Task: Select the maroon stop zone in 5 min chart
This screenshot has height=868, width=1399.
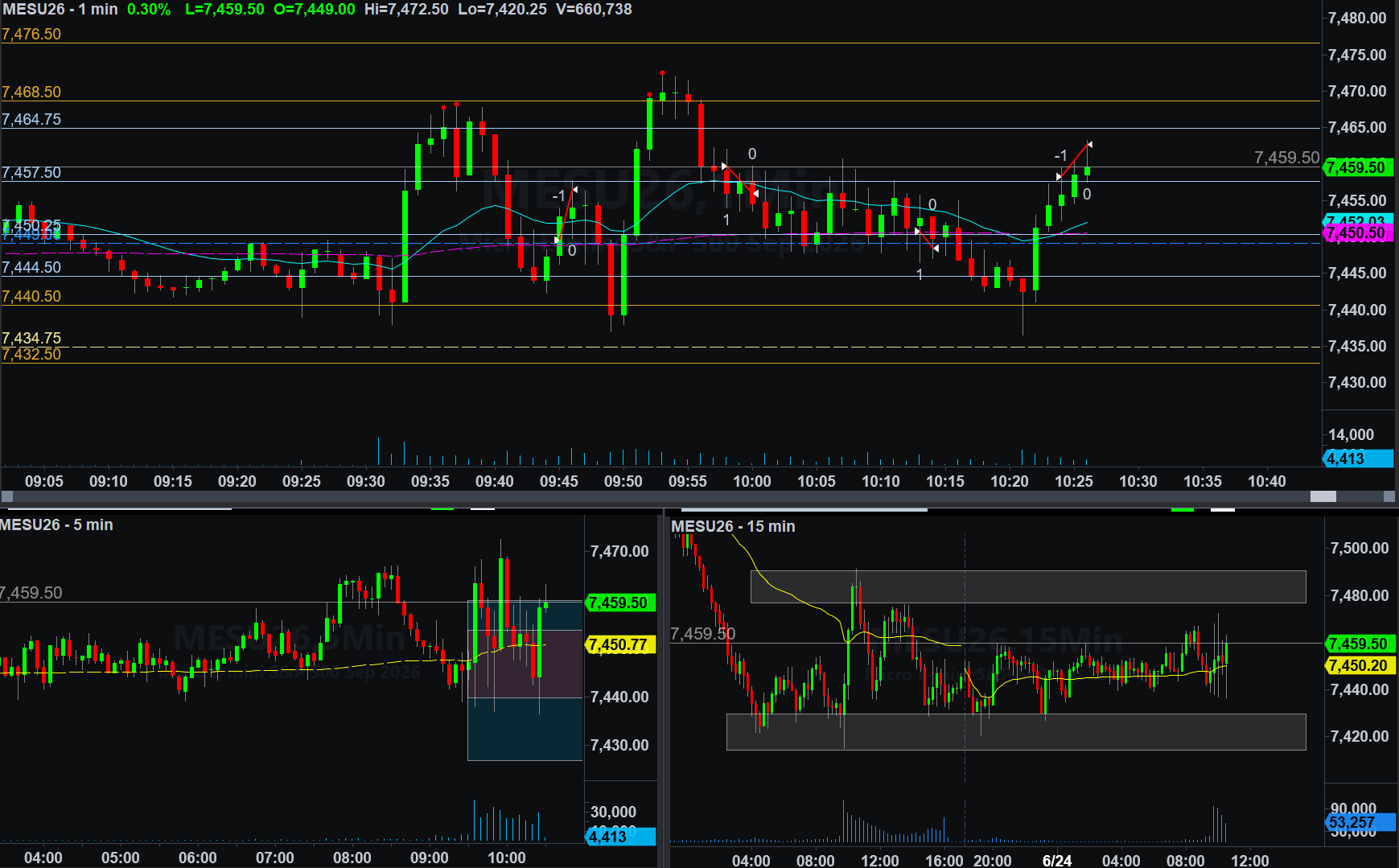Action: pyautogui.click(x=525, y=664)
